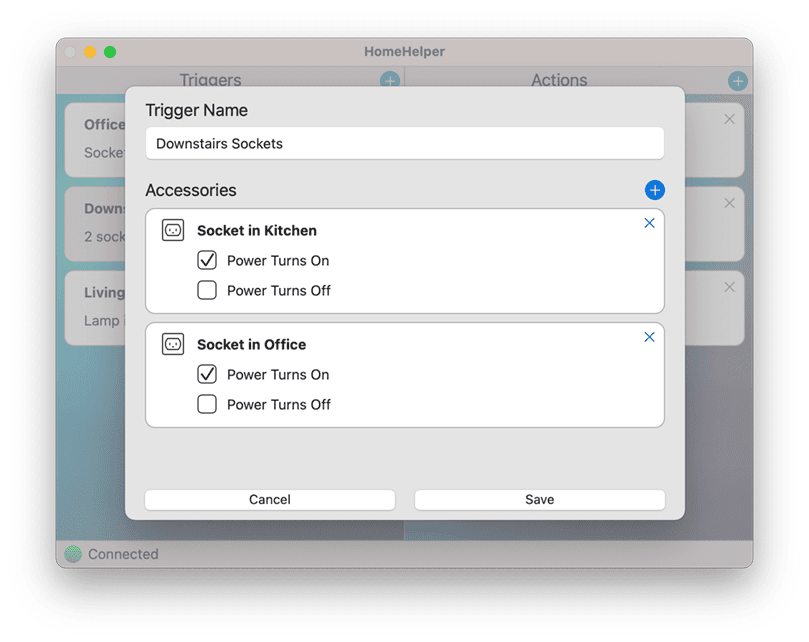809x642 pixels.
Task: Uncheck Power Turns On for Socket in Office
Action: (x=207, y=374)
